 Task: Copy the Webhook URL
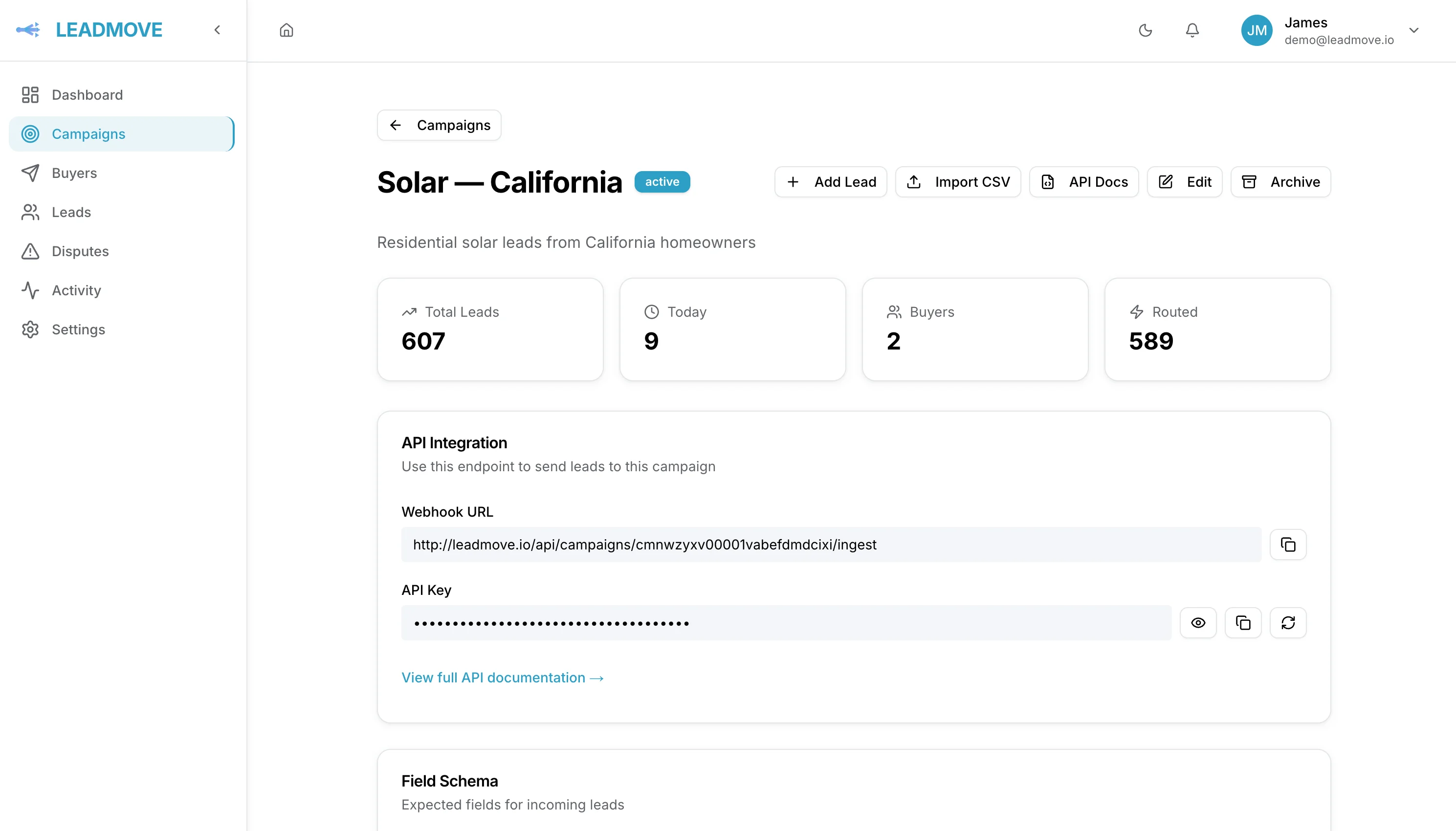tap(1288, 545)
